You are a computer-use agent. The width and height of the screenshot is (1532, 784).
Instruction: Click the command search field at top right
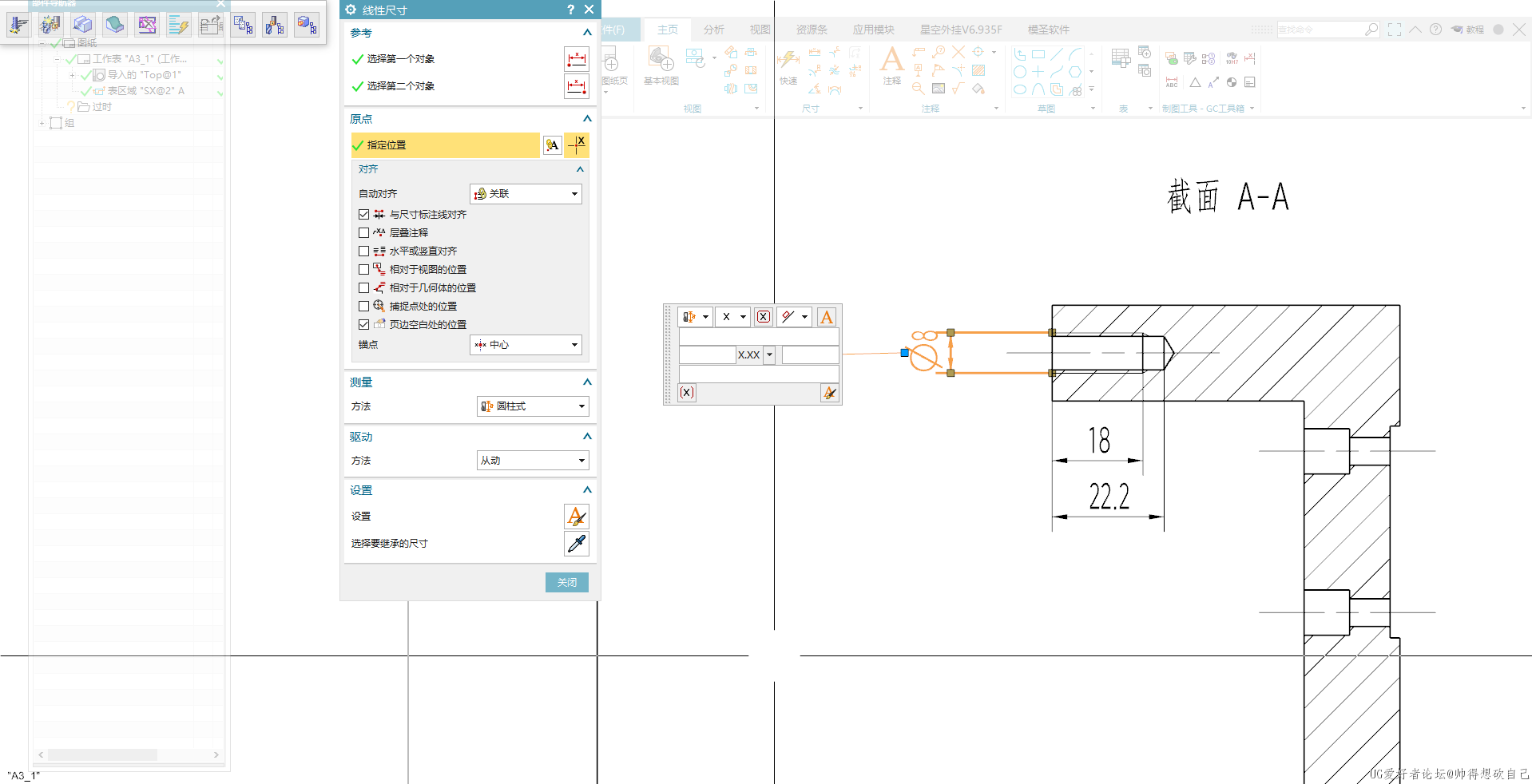tap(1320, 30)
